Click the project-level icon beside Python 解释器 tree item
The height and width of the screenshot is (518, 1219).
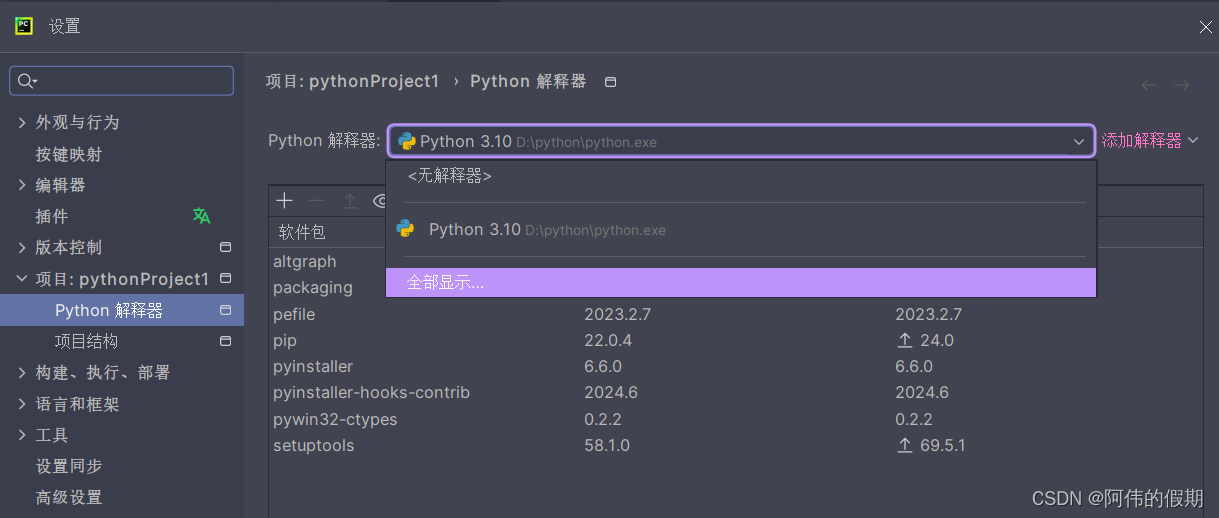[x=226, y=310]
